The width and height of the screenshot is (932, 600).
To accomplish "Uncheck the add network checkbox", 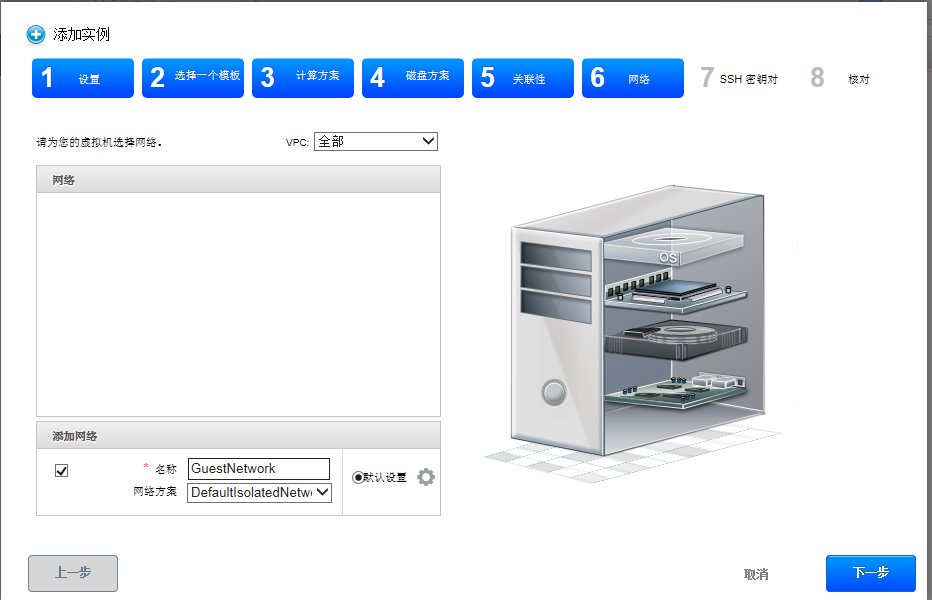I will (x=61, y=471).
